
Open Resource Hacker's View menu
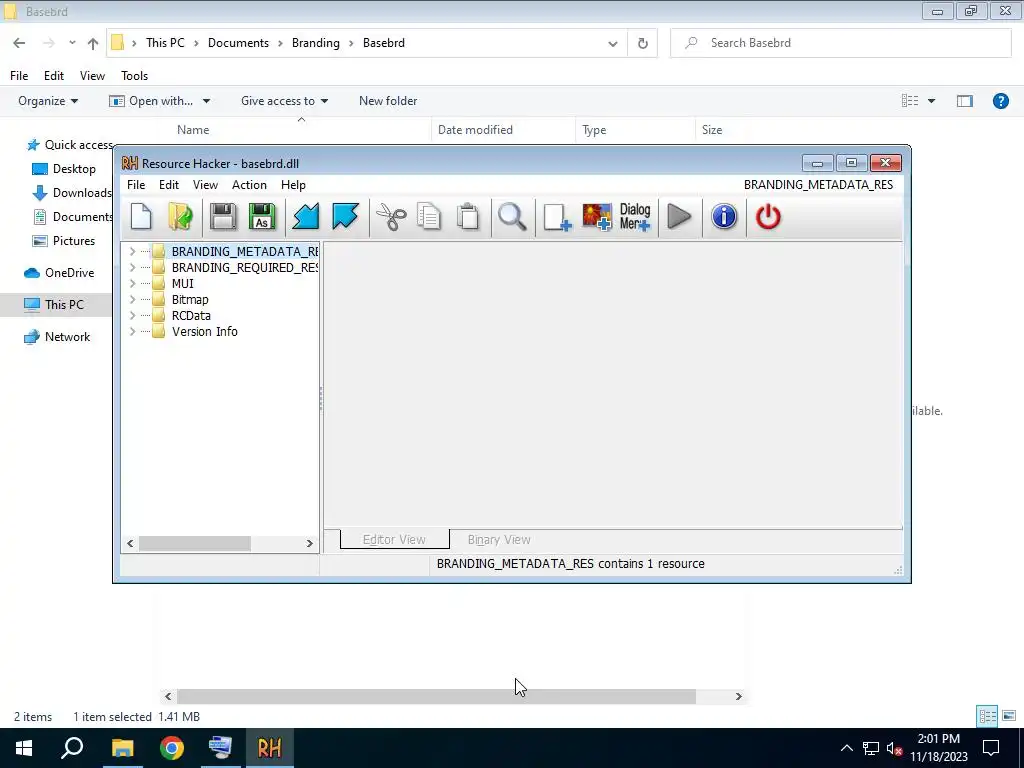coord(205,185)
